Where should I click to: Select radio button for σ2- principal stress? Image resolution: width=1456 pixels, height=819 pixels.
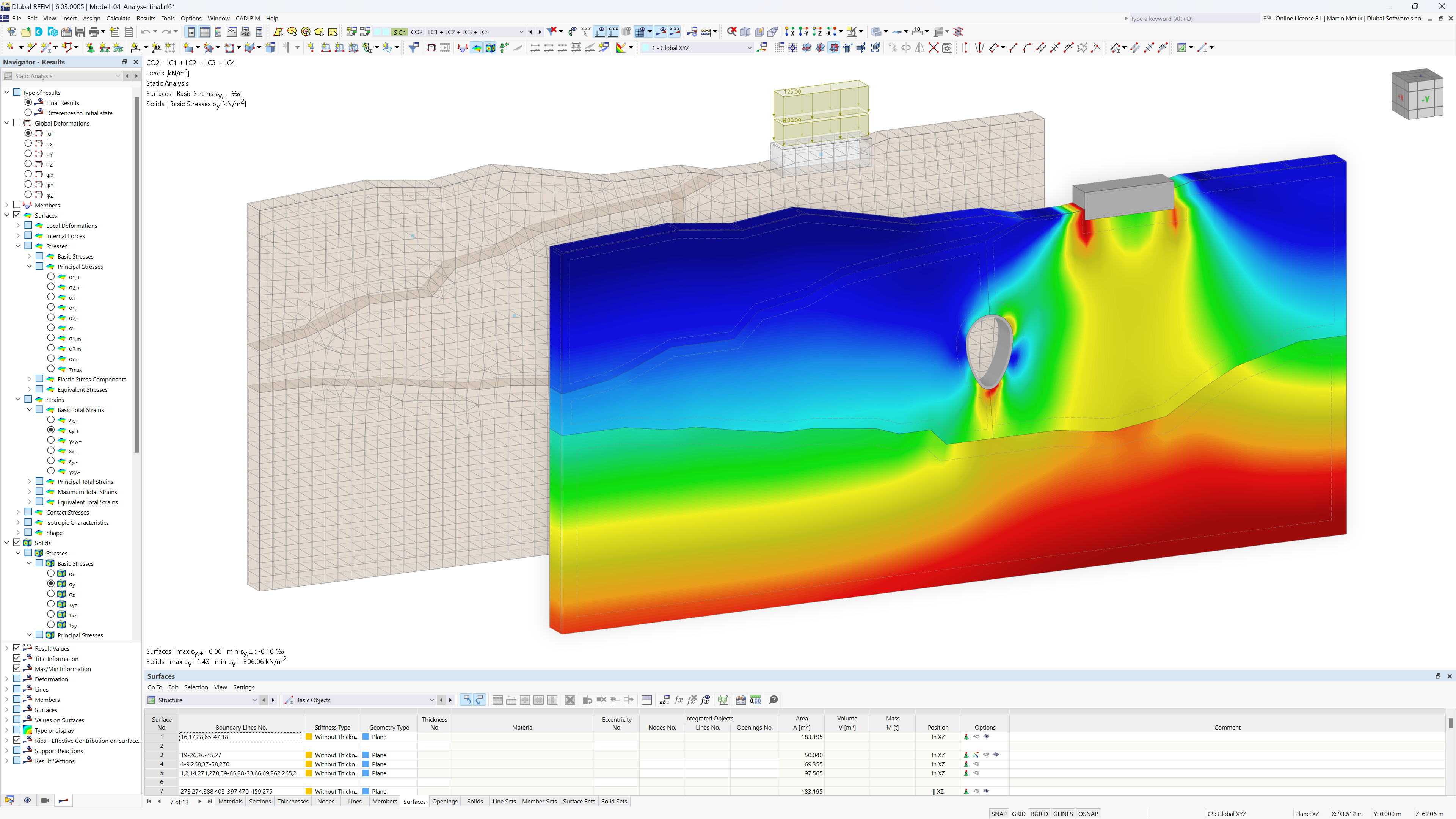51,318
